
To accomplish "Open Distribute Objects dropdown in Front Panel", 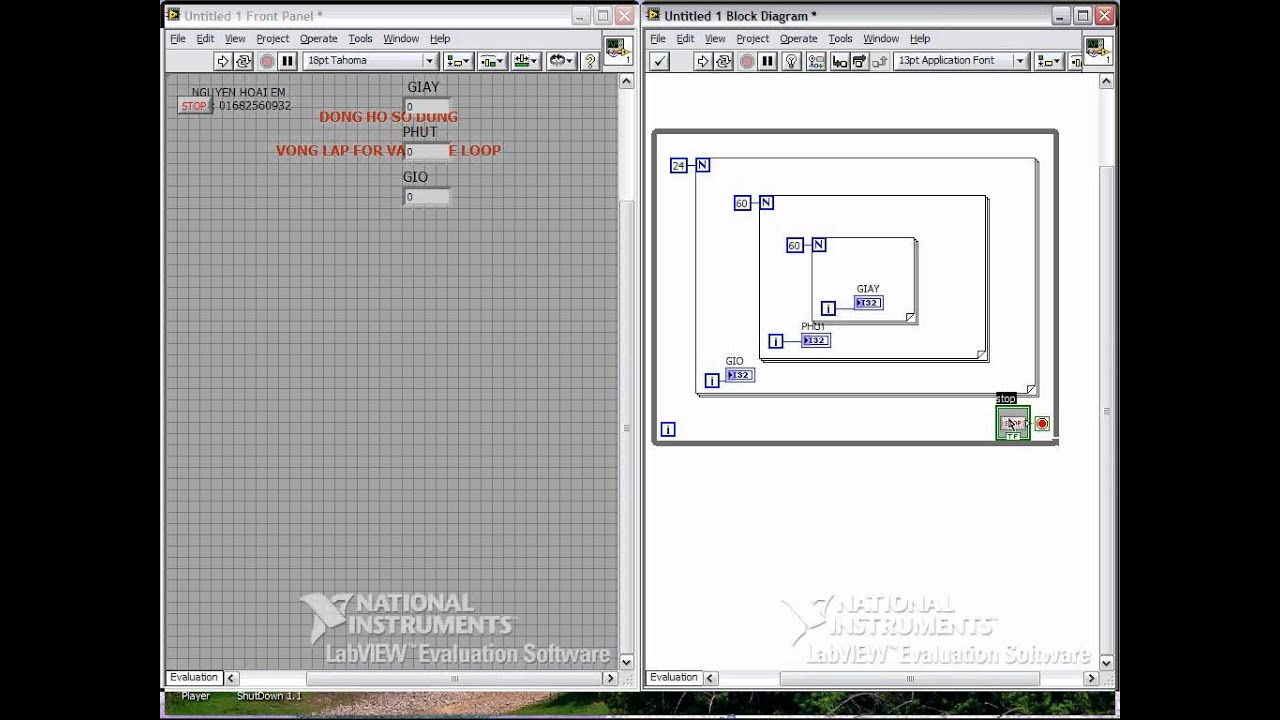I will coord(492,61).
